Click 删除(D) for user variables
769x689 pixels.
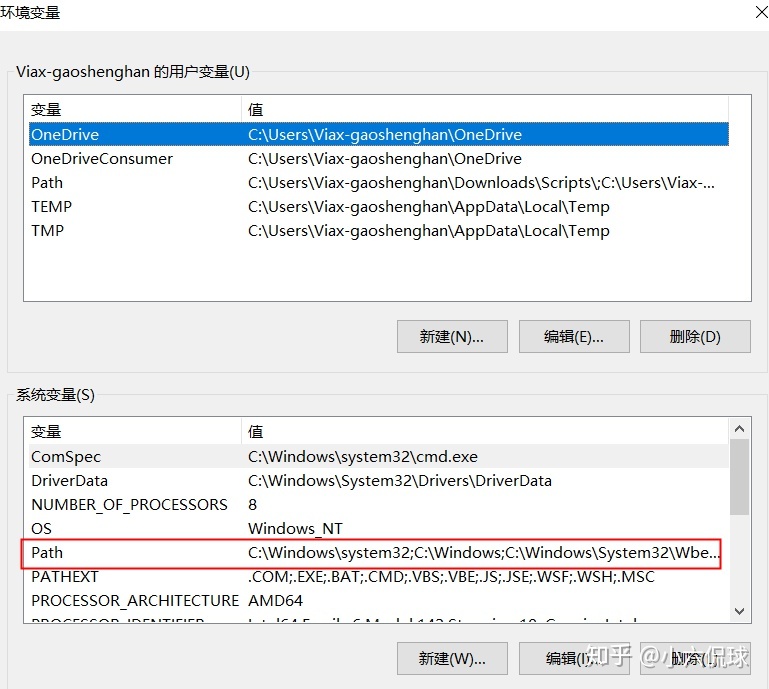tap(695, 336)
